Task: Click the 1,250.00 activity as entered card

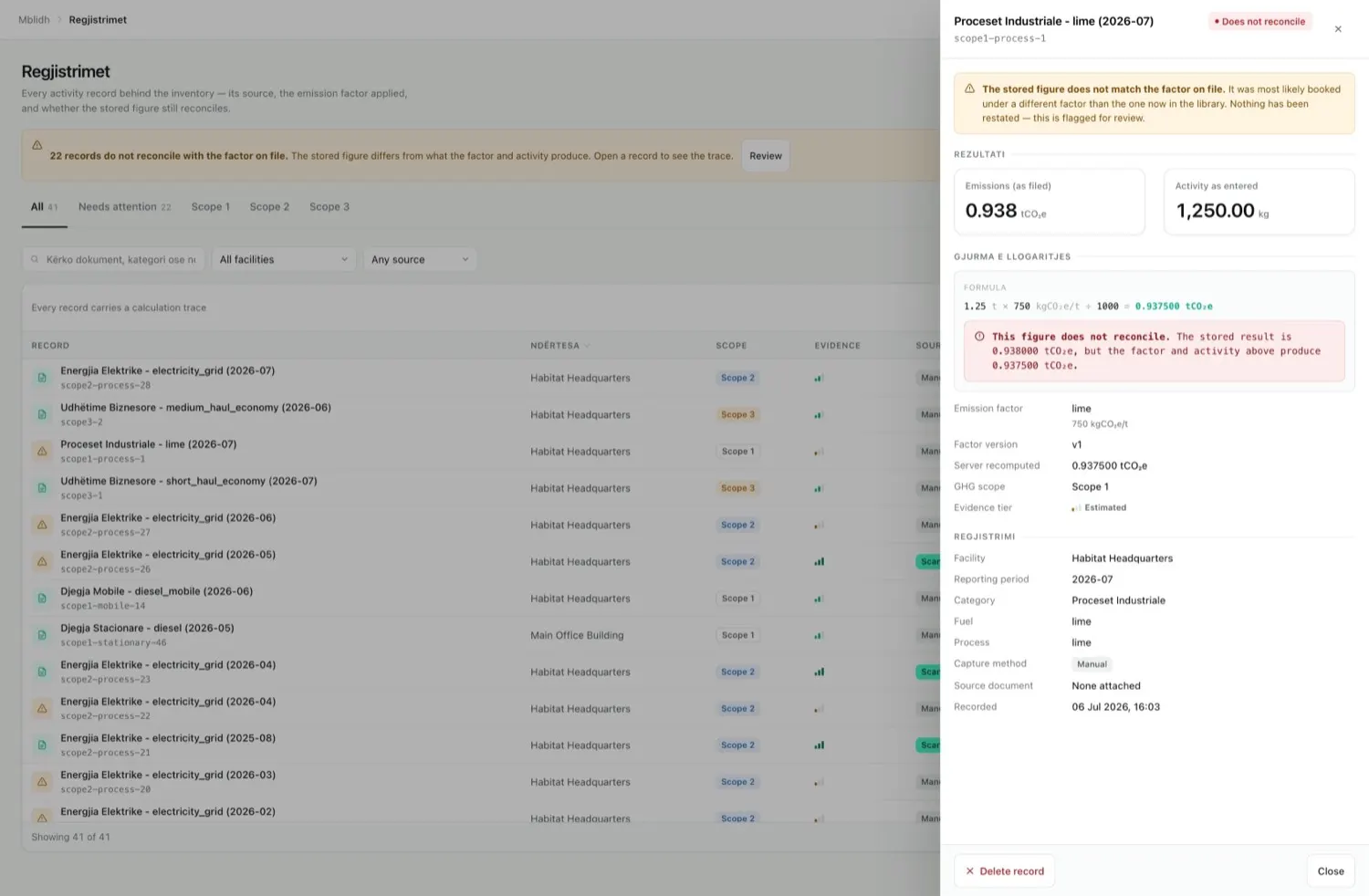Action: (1259, 203)
